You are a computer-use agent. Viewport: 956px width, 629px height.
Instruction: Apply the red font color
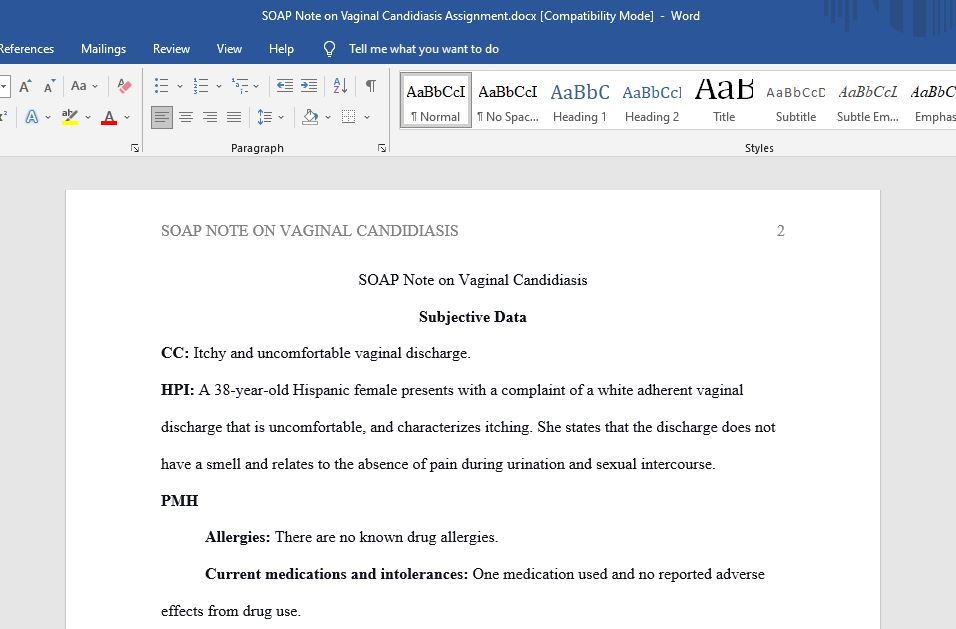click(x=109, y=117)
